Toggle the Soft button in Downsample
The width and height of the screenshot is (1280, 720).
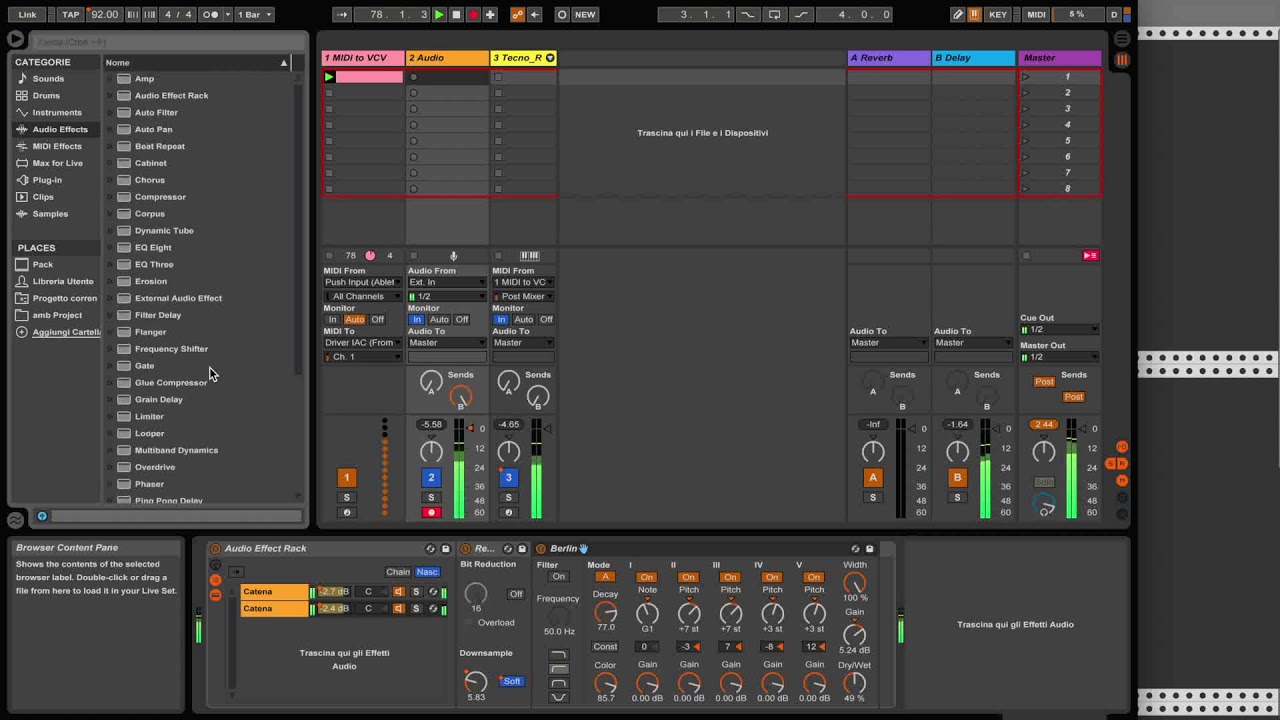511,681
